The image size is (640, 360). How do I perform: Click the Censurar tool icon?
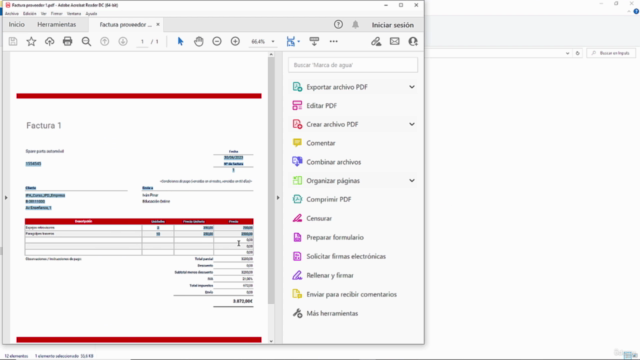[297, 218]
